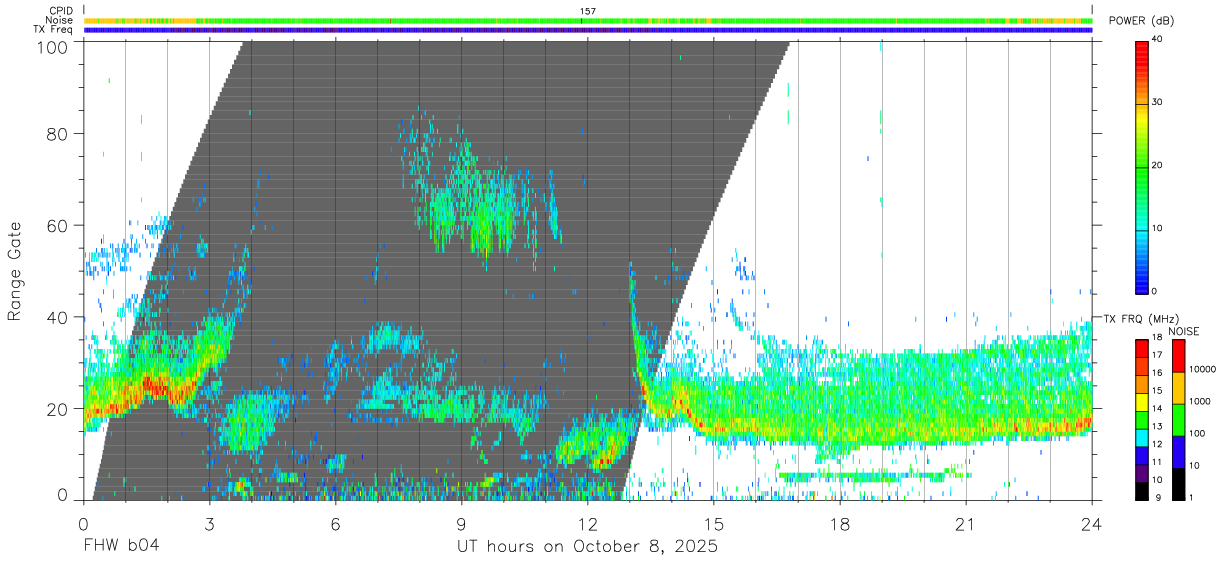Image resolution: width=1228 pixels, height=567 pixels.
Task: Select the TX Freq strip above the plot
Action: click(587, 30)
